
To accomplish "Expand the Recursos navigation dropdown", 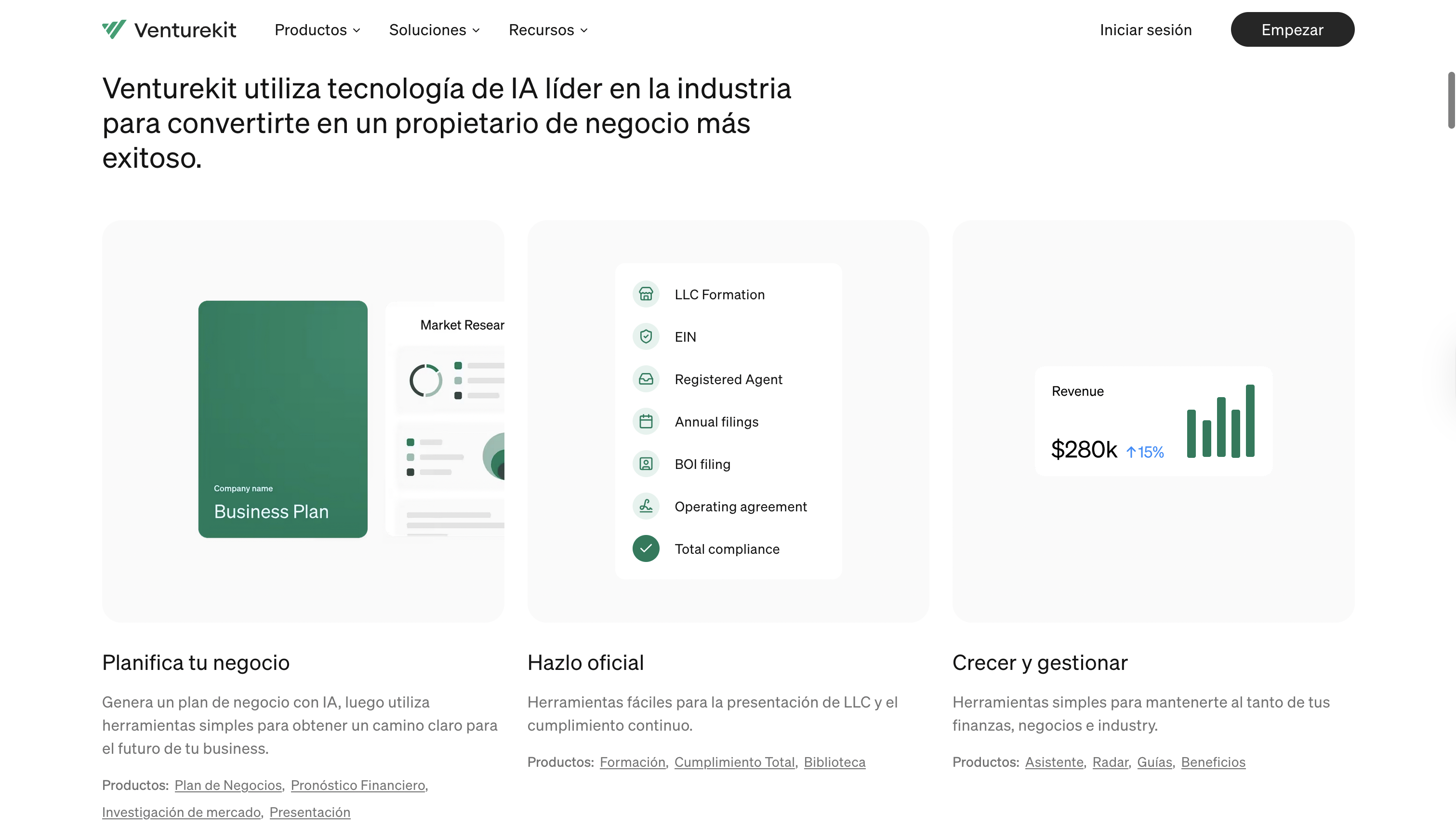I will (x=548, y=29).
